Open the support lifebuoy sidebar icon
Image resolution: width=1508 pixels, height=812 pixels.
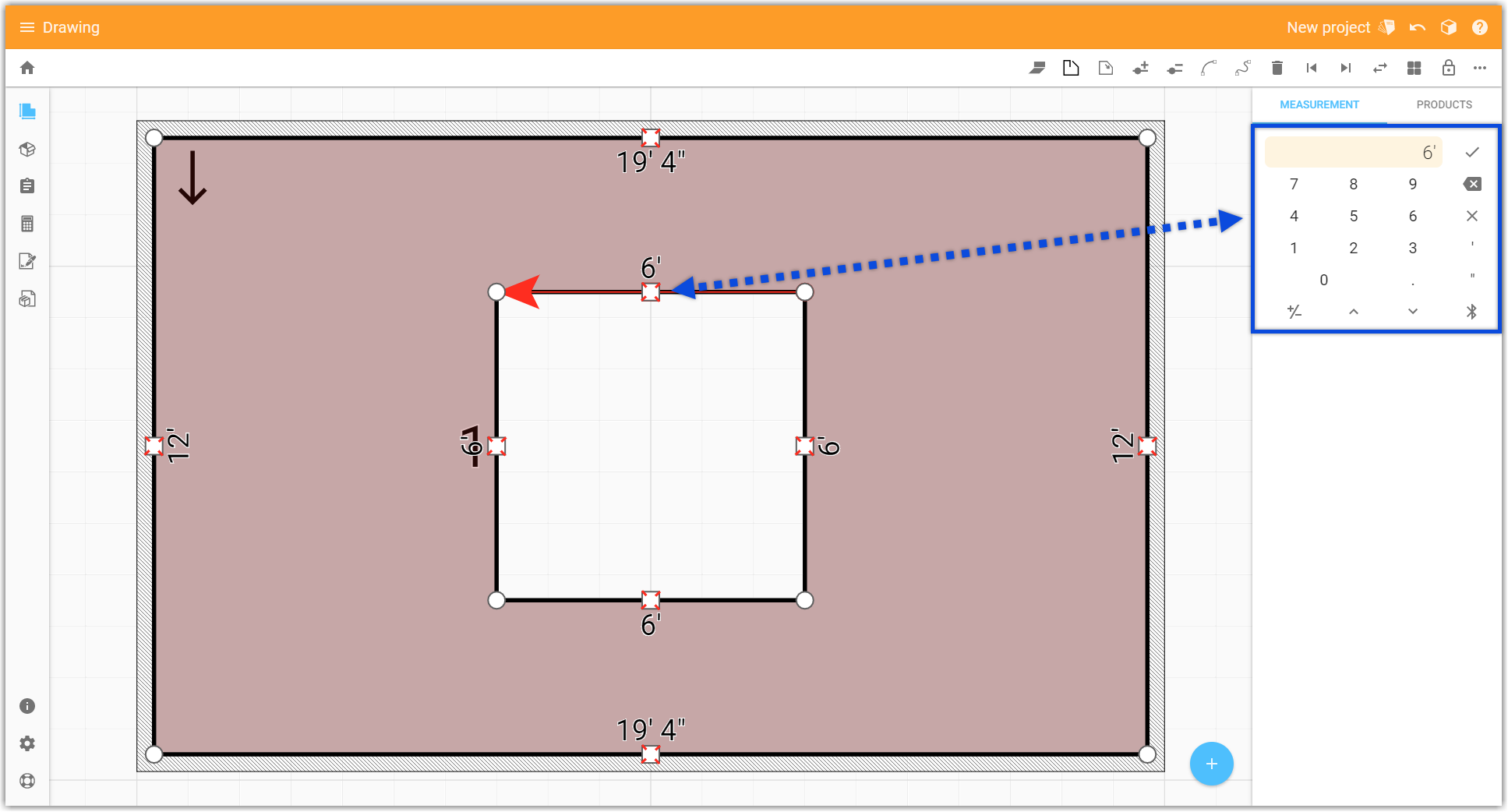point(27,781)
